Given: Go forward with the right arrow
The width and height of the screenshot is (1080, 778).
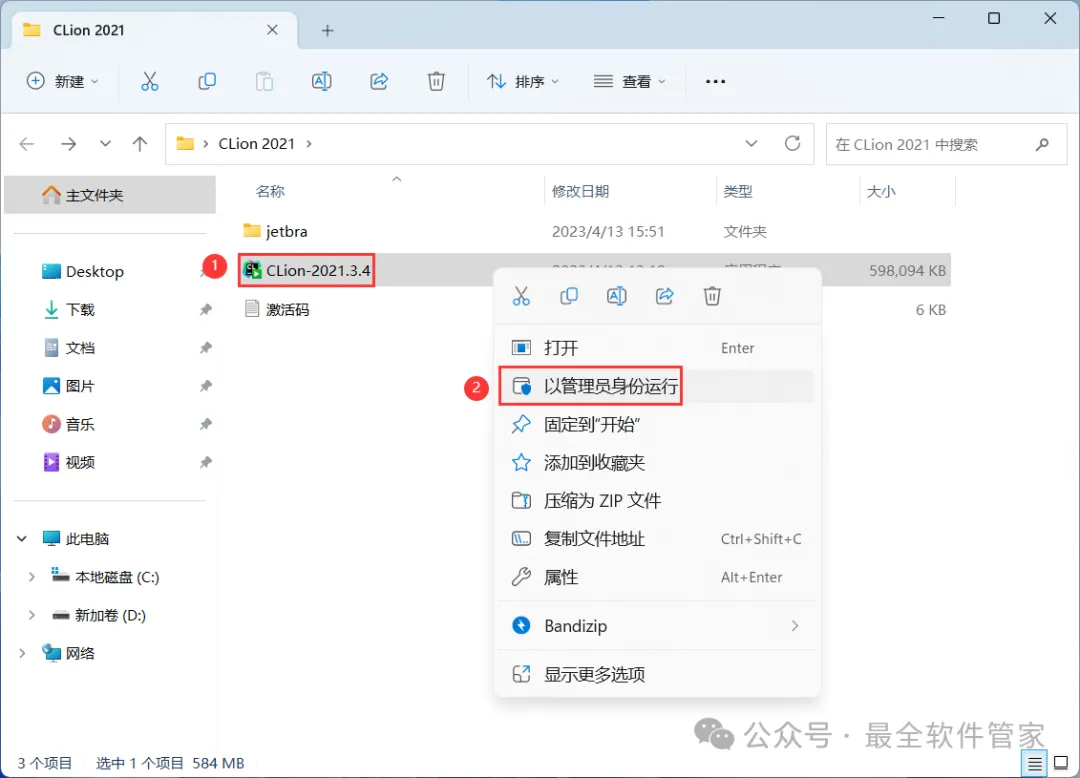Looking at the screenshot, I should [x=68, y=144].
